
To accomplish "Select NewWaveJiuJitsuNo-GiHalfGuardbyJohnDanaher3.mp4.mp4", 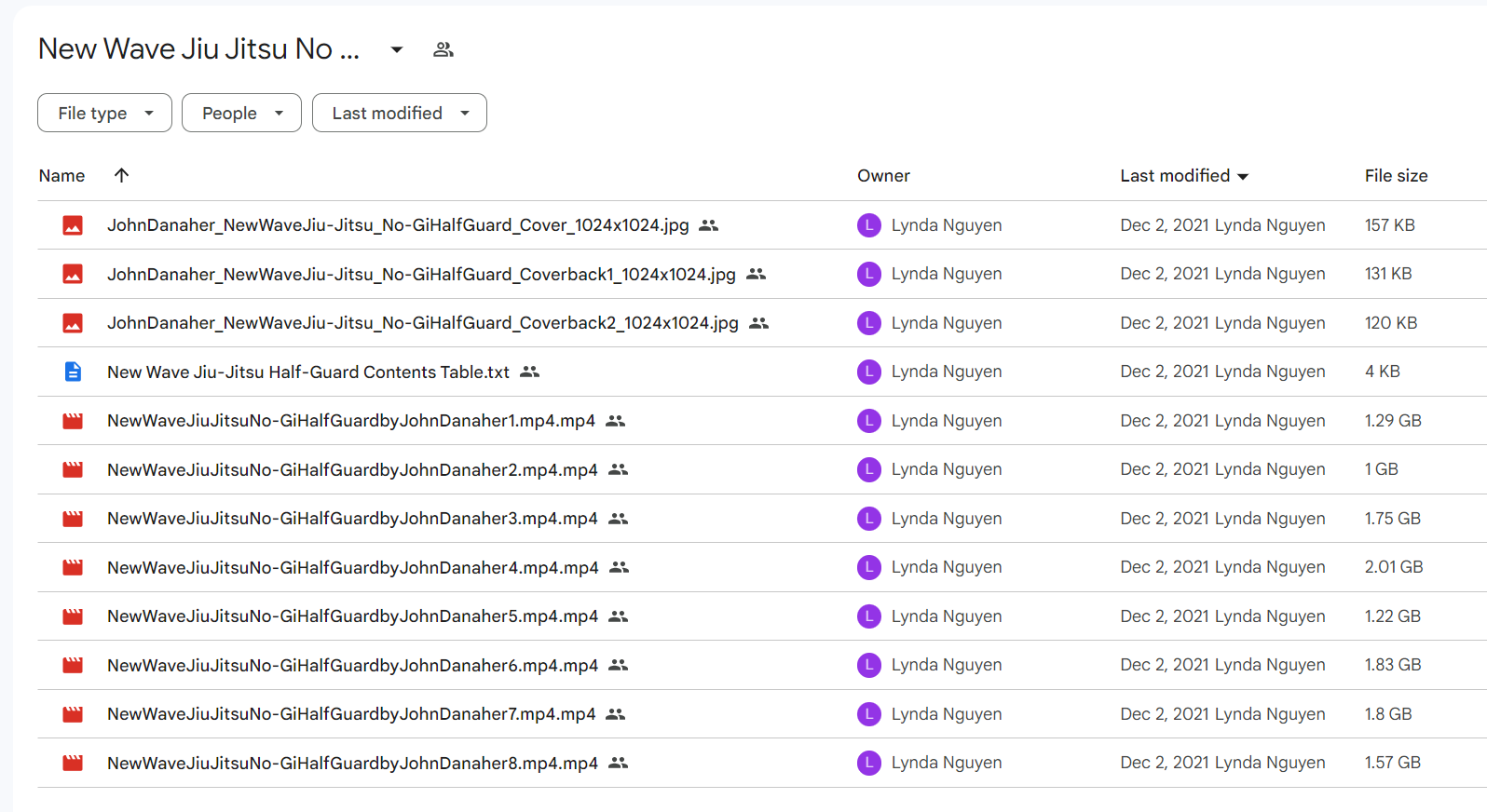I will (352, 519).
